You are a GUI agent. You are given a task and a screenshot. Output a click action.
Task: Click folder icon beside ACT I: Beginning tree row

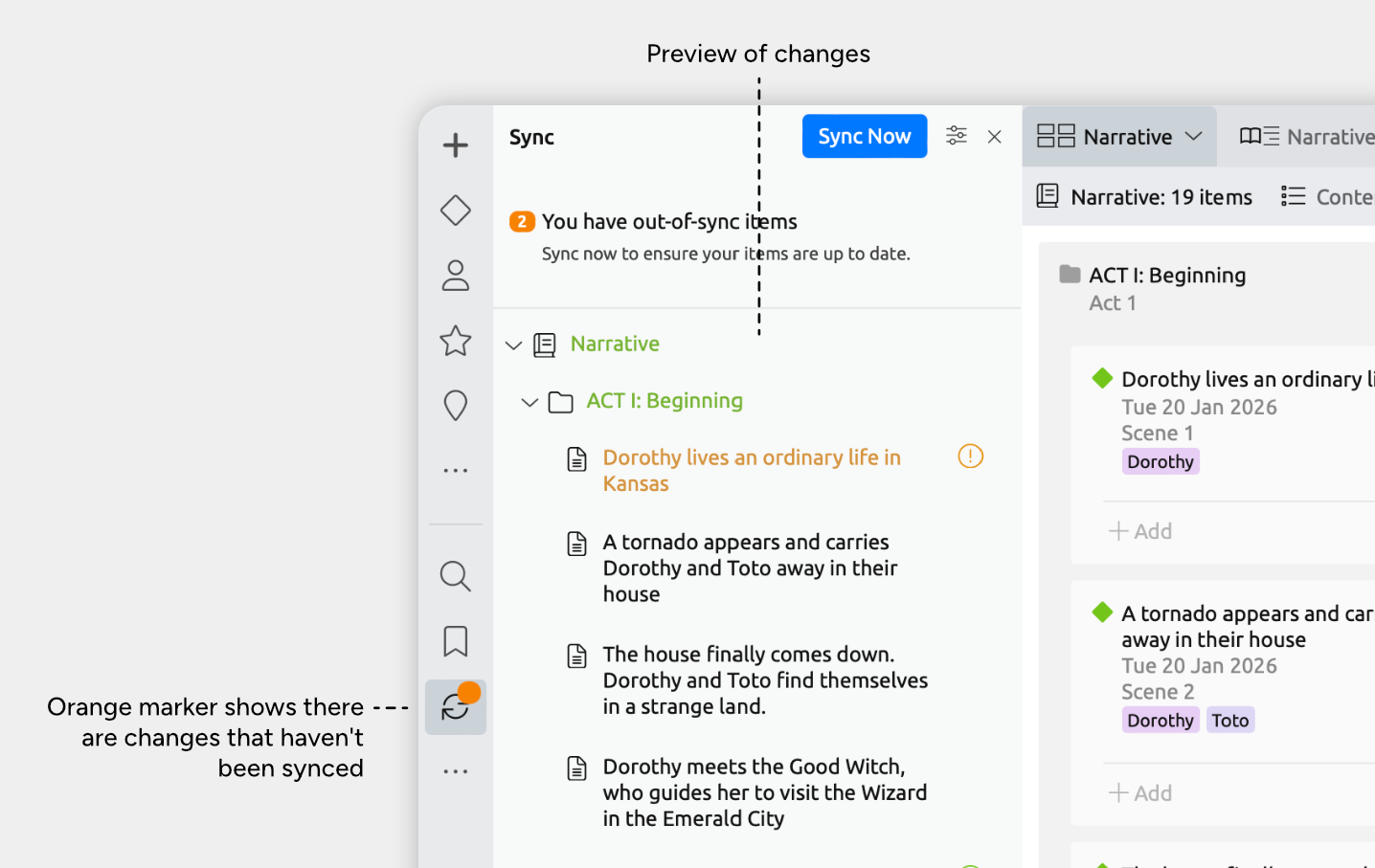coord(561,403)
